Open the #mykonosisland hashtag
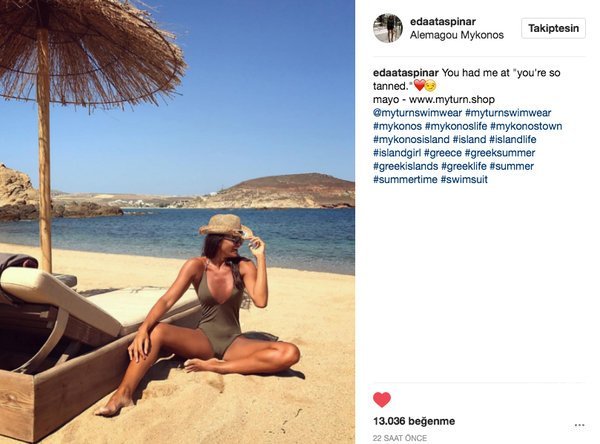Image resolution: width=600 pixels, height=444 pixels. point(411,140)
